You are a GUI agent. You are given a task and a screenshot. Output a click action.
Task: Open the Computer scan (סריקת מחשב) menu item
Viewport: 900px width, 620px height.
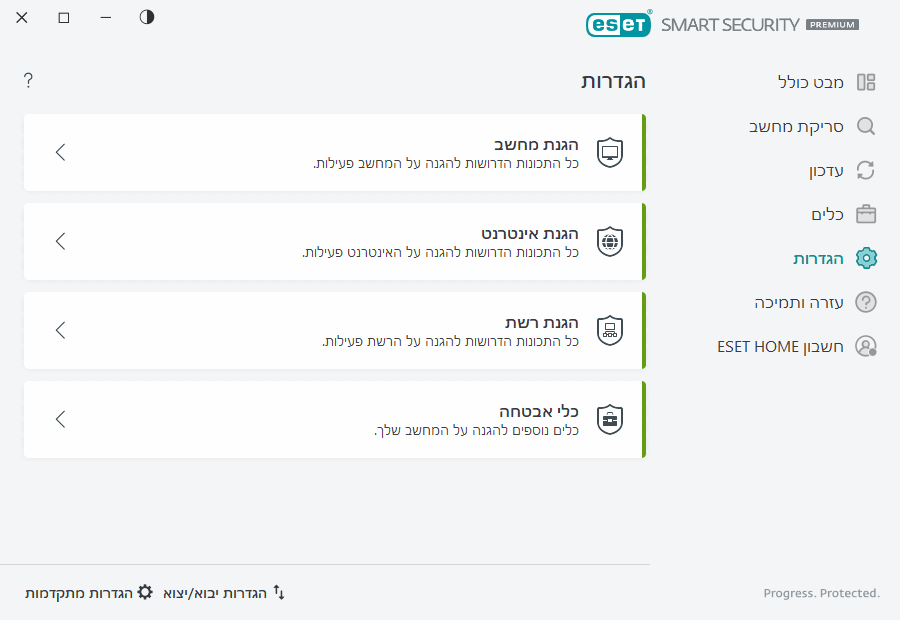pyautogui.click(x=797, y=126)
